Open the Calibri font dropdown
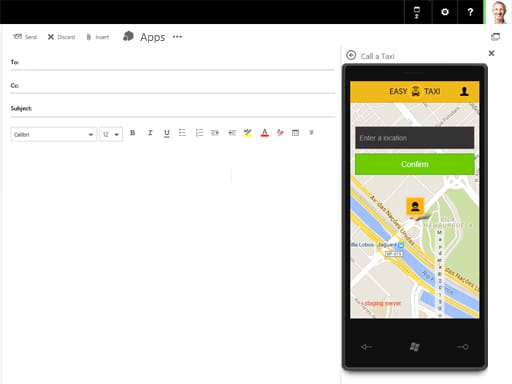 [54, 134]
